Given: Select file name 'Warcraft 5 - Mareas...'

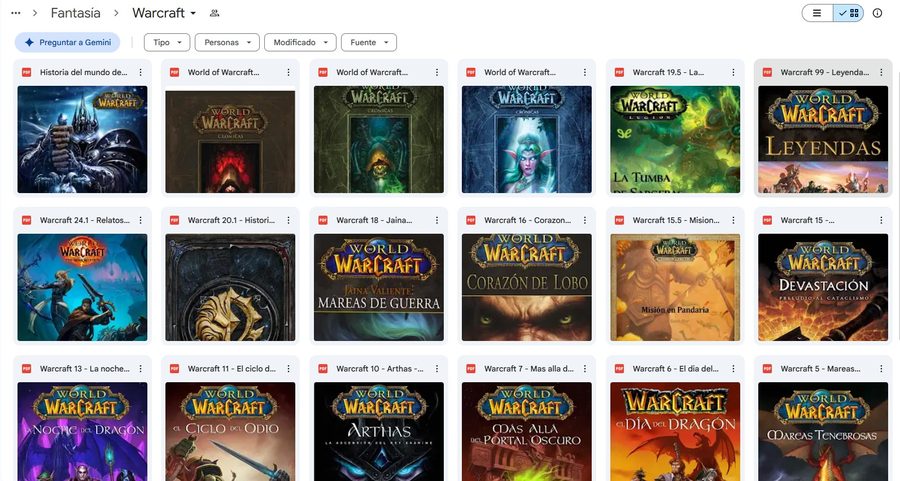Looking at the screenshot, I should click(820, 368).
